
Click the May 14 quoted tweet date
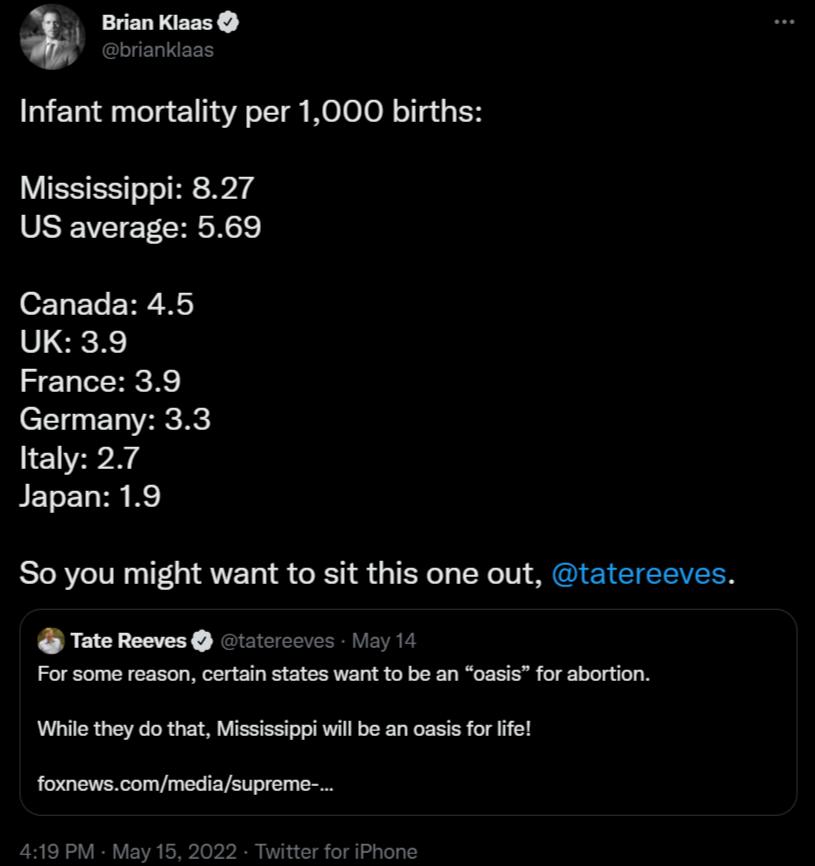click(x=384, y=640)
